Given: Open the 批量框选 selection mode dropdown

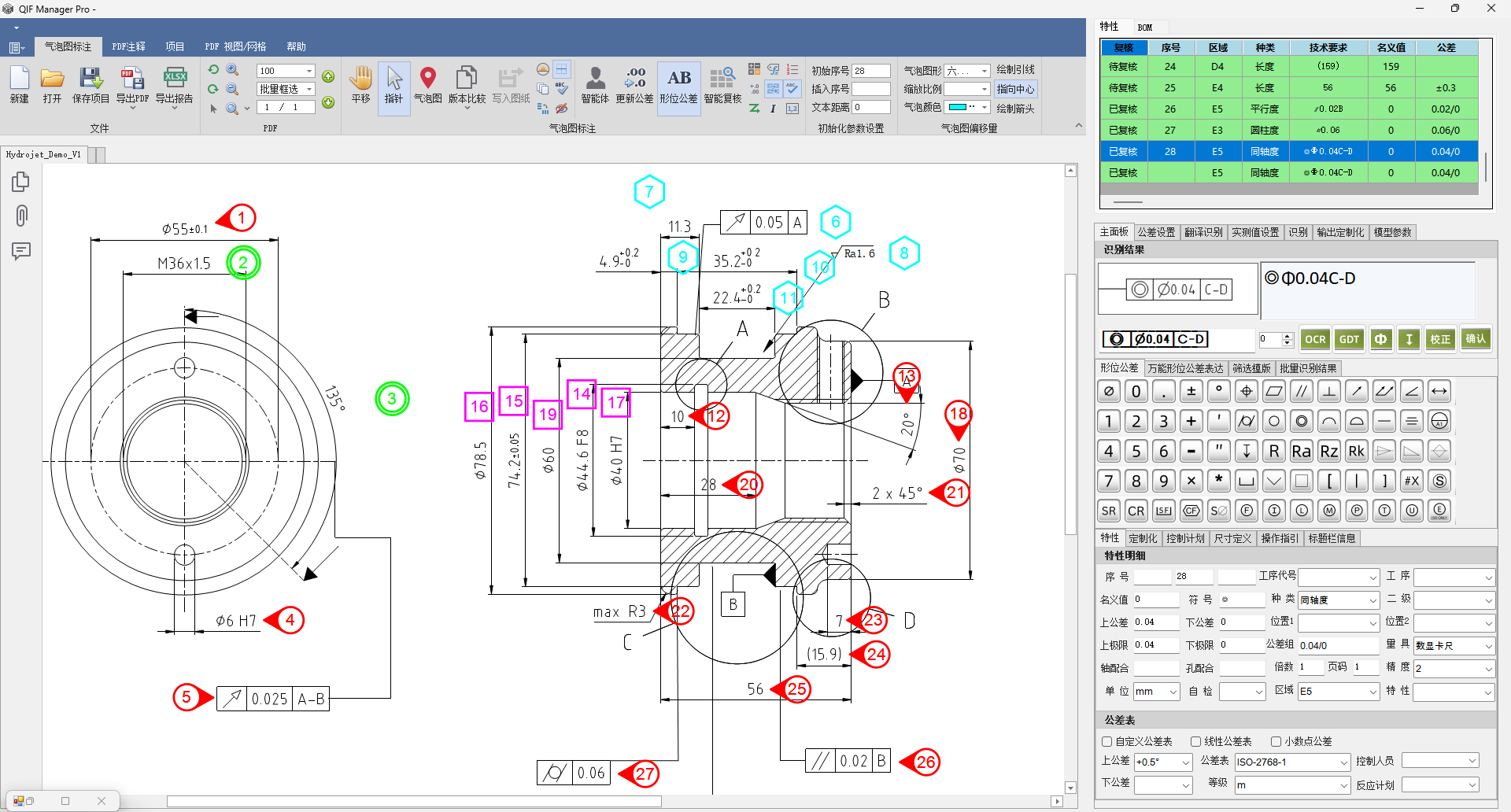Looking at the screenshot, I should (x=308, y=89).
